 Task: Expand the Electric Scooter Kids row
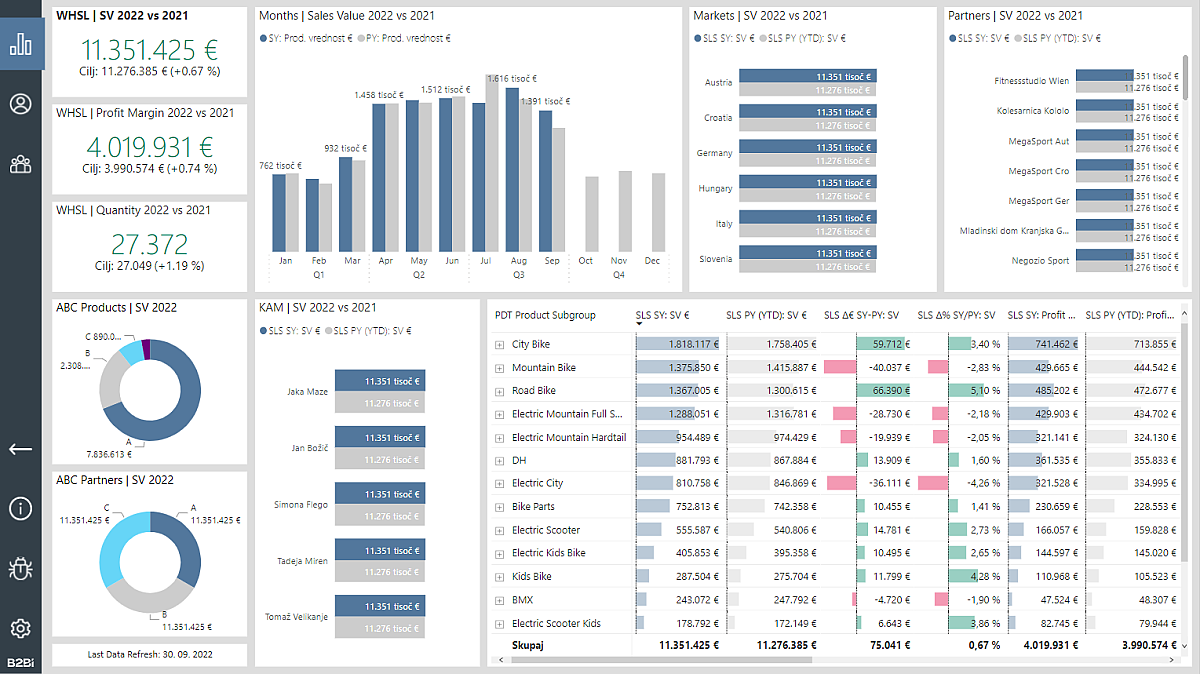(x=498, y=622)
